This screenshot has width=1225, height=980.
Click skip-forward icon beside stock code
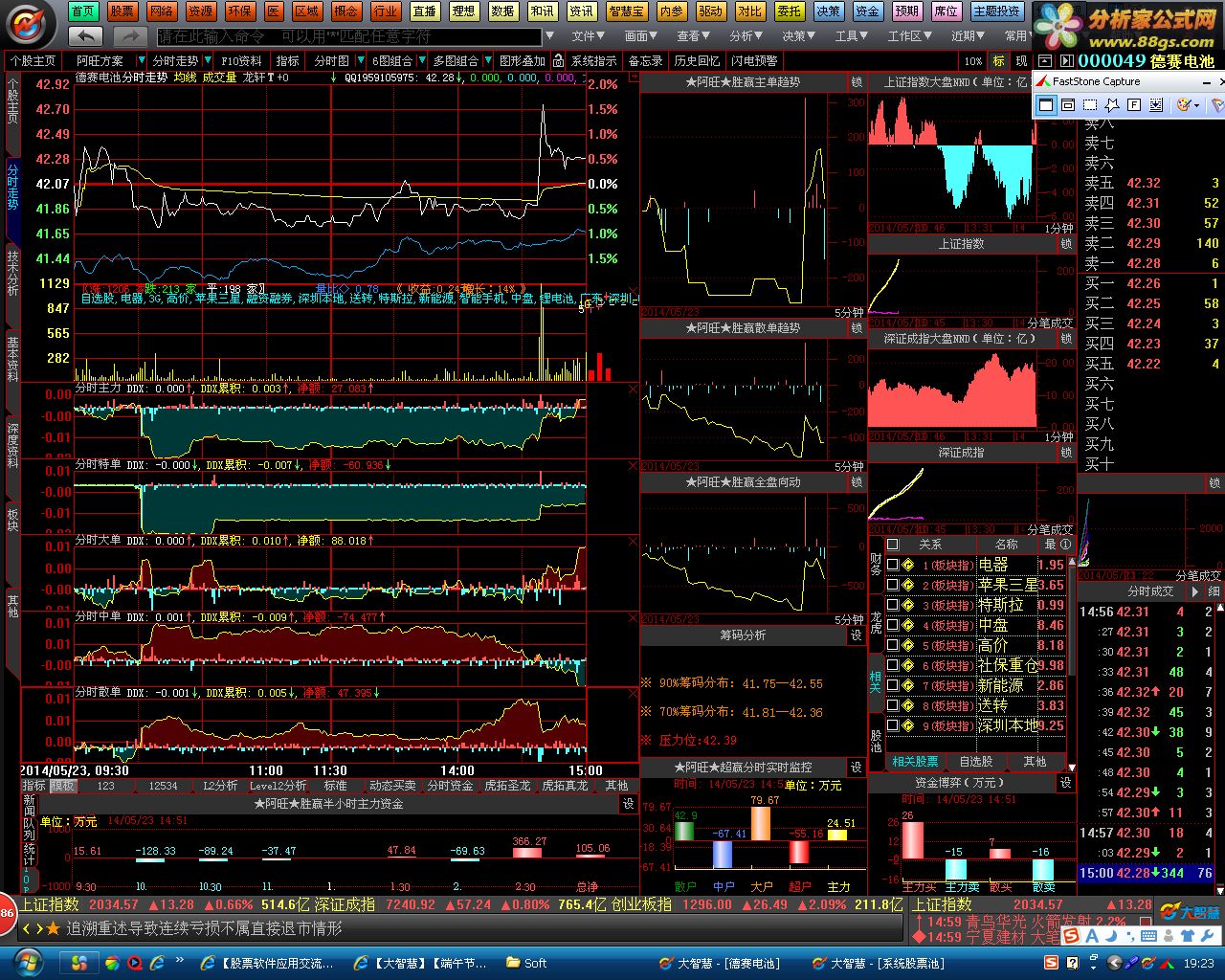(1067, 60)
